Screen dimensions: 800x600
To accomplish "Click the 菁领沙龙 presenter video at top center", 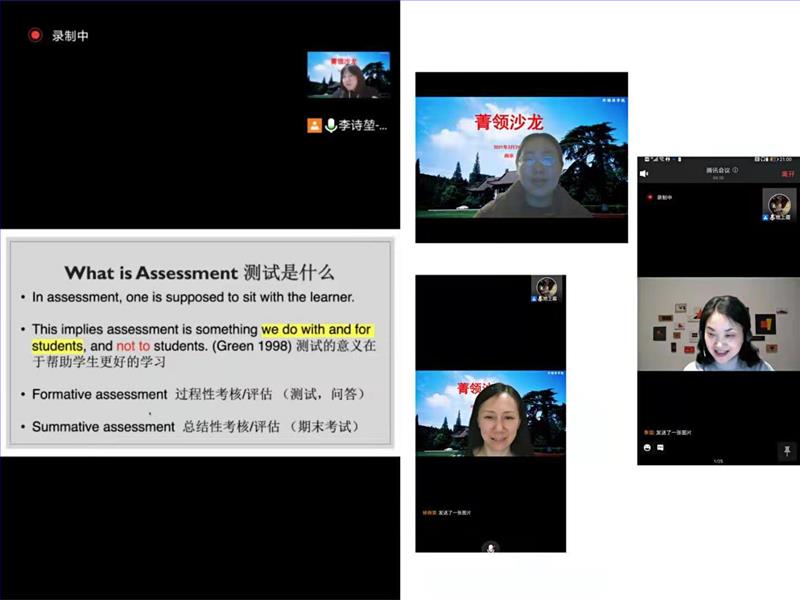I will (x=521, y=157).
